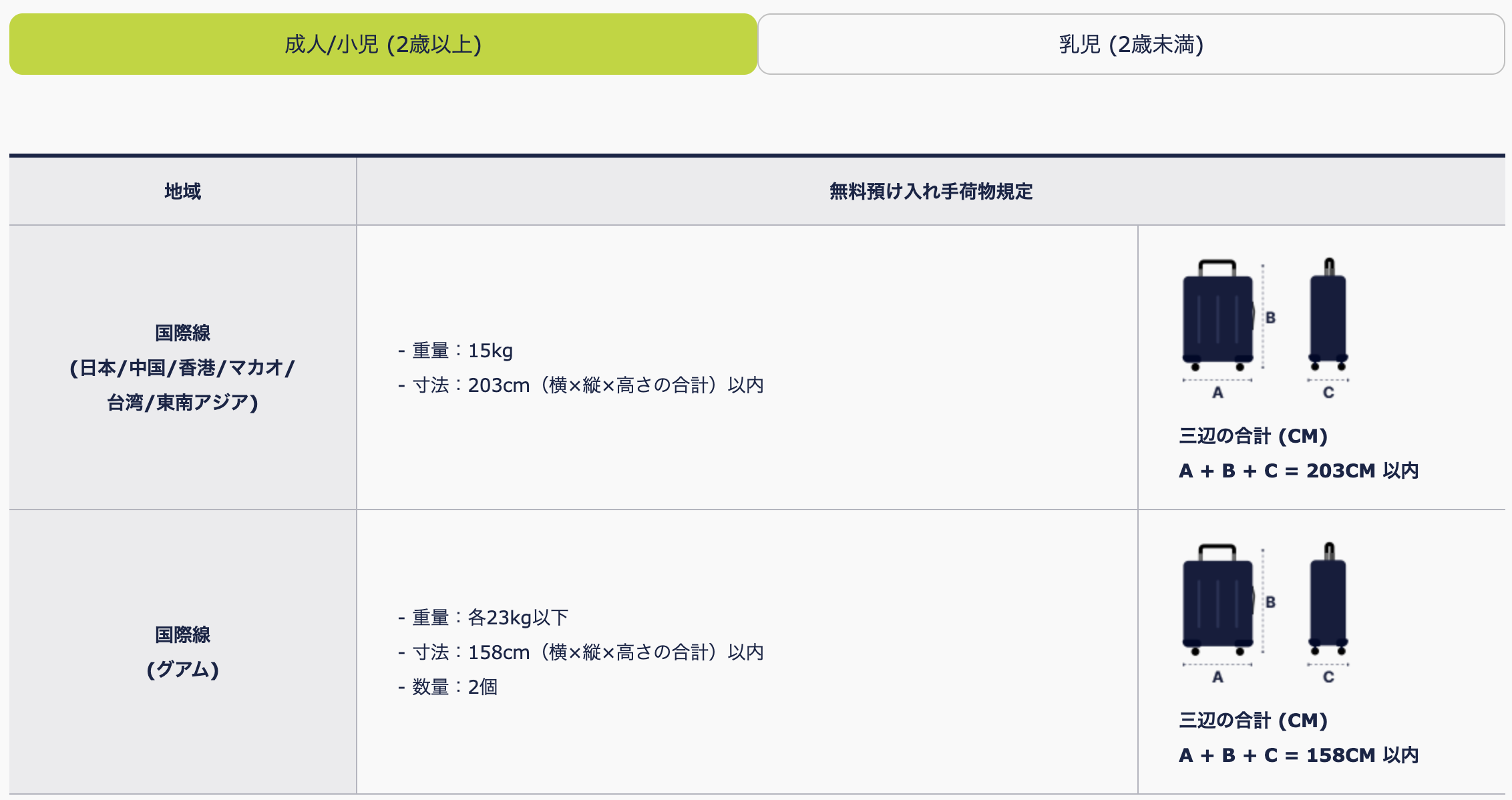Click the 地域 column header
Image resolution: width=1512 pixels, height=800 pixels.
[182, 192]
